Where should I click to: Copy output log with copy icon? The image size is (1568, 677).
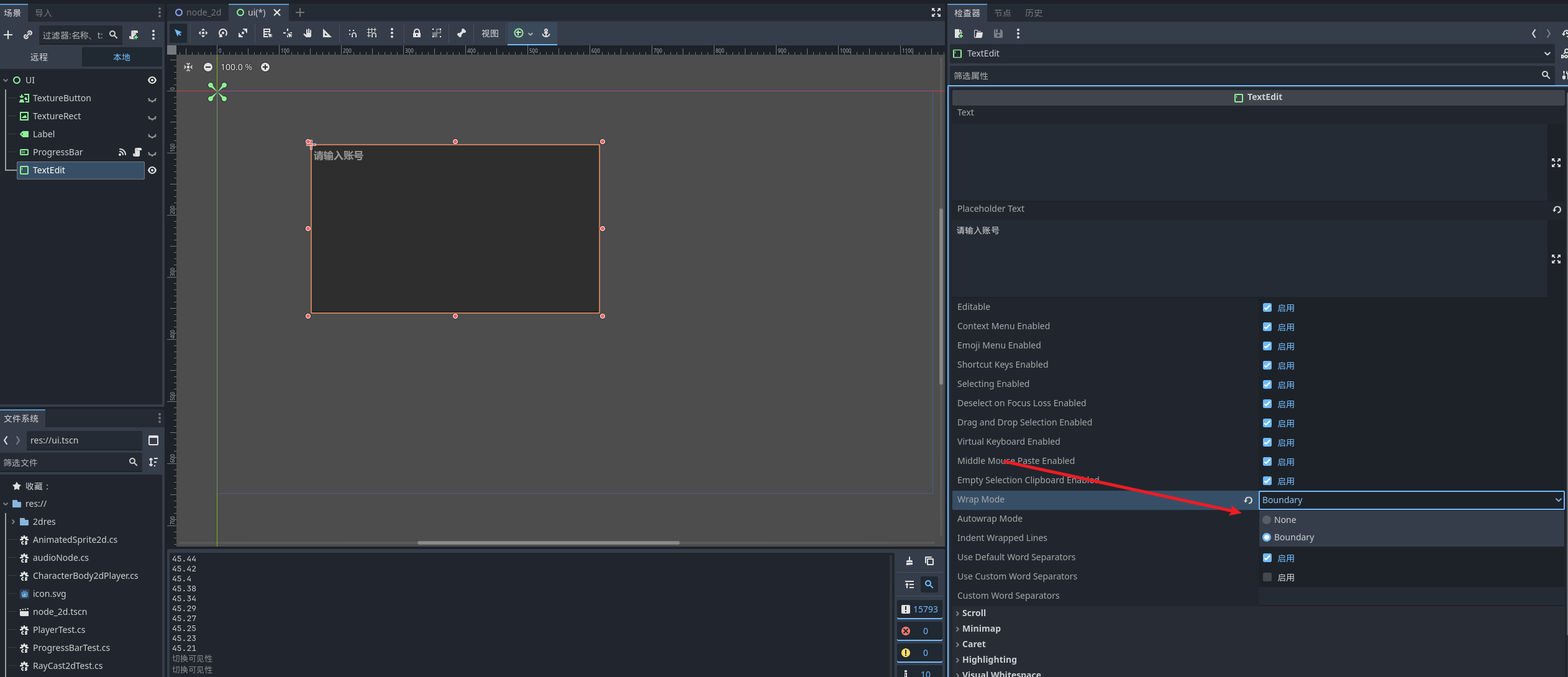point(929,561)
